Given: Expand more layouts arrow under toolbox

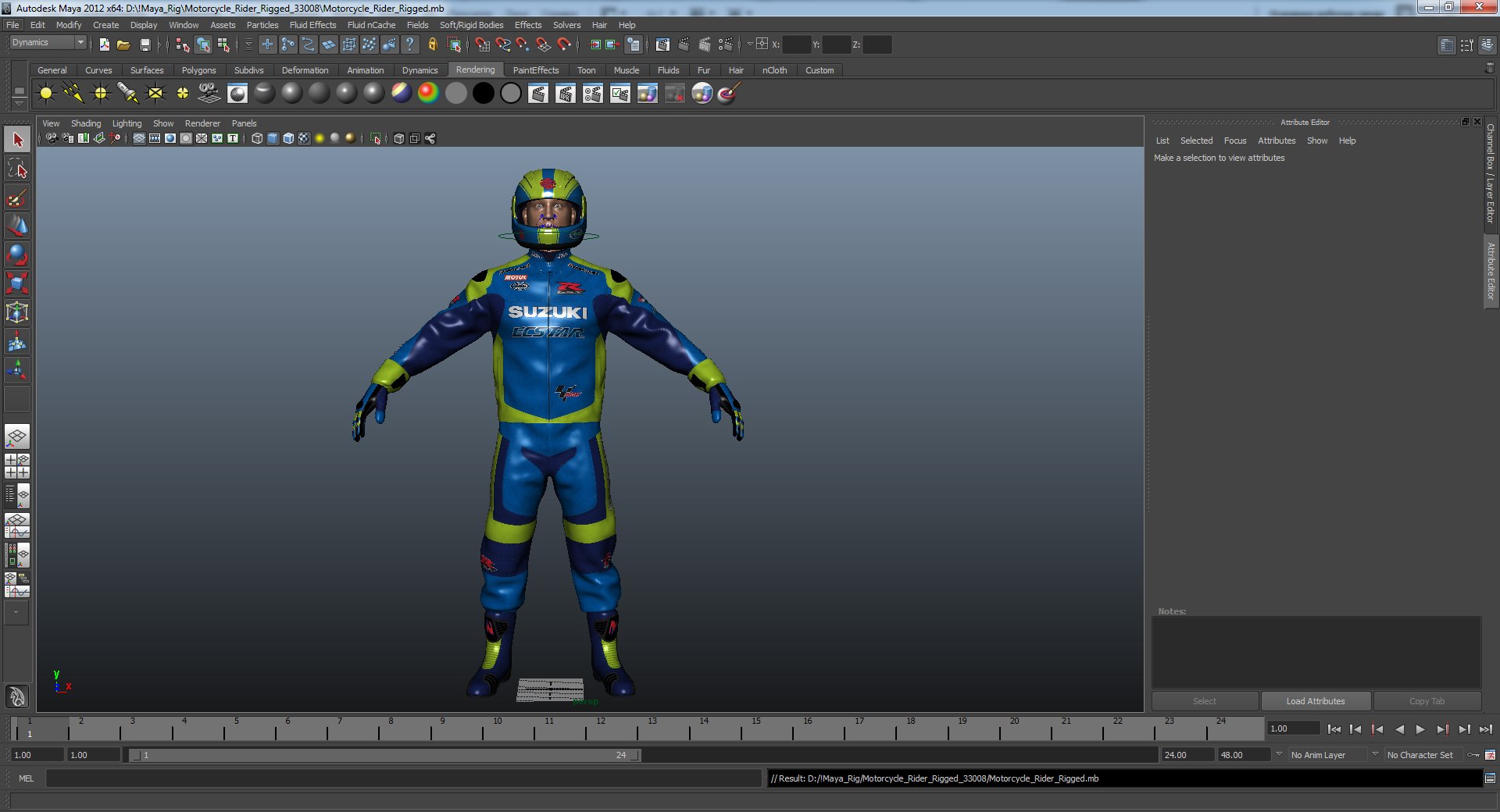Looking at the screenshot, I should pos(16,613).
